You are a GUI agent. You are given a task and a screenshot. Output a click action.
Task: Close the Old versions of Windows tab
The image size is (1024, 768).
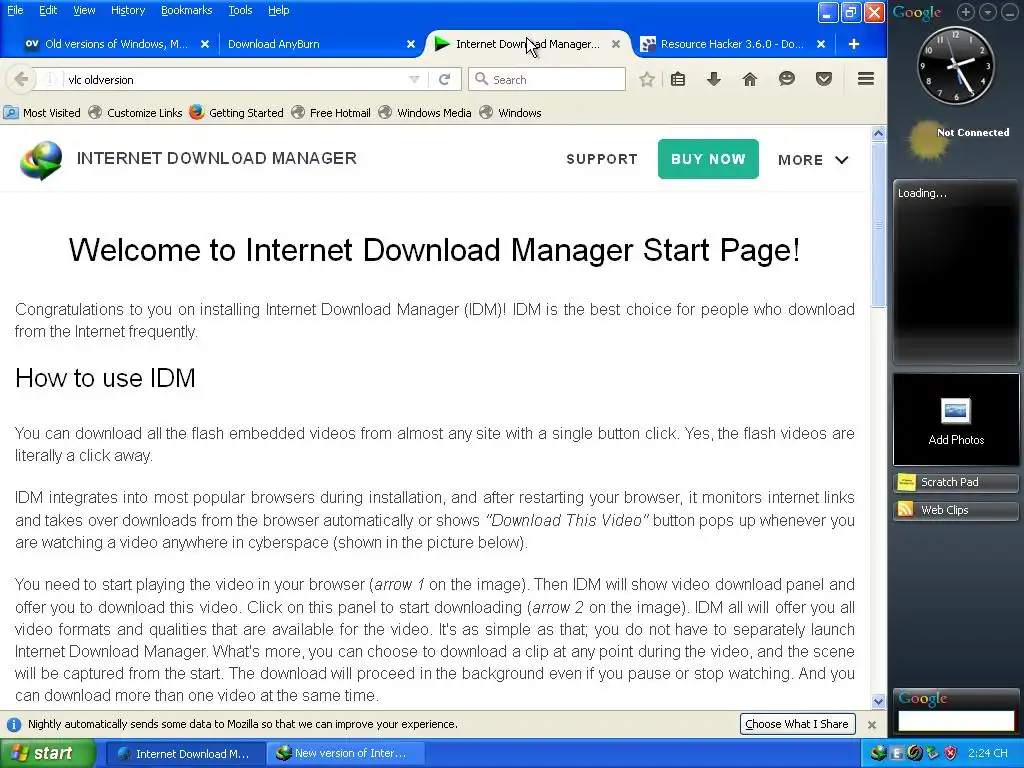coord(205,44)
